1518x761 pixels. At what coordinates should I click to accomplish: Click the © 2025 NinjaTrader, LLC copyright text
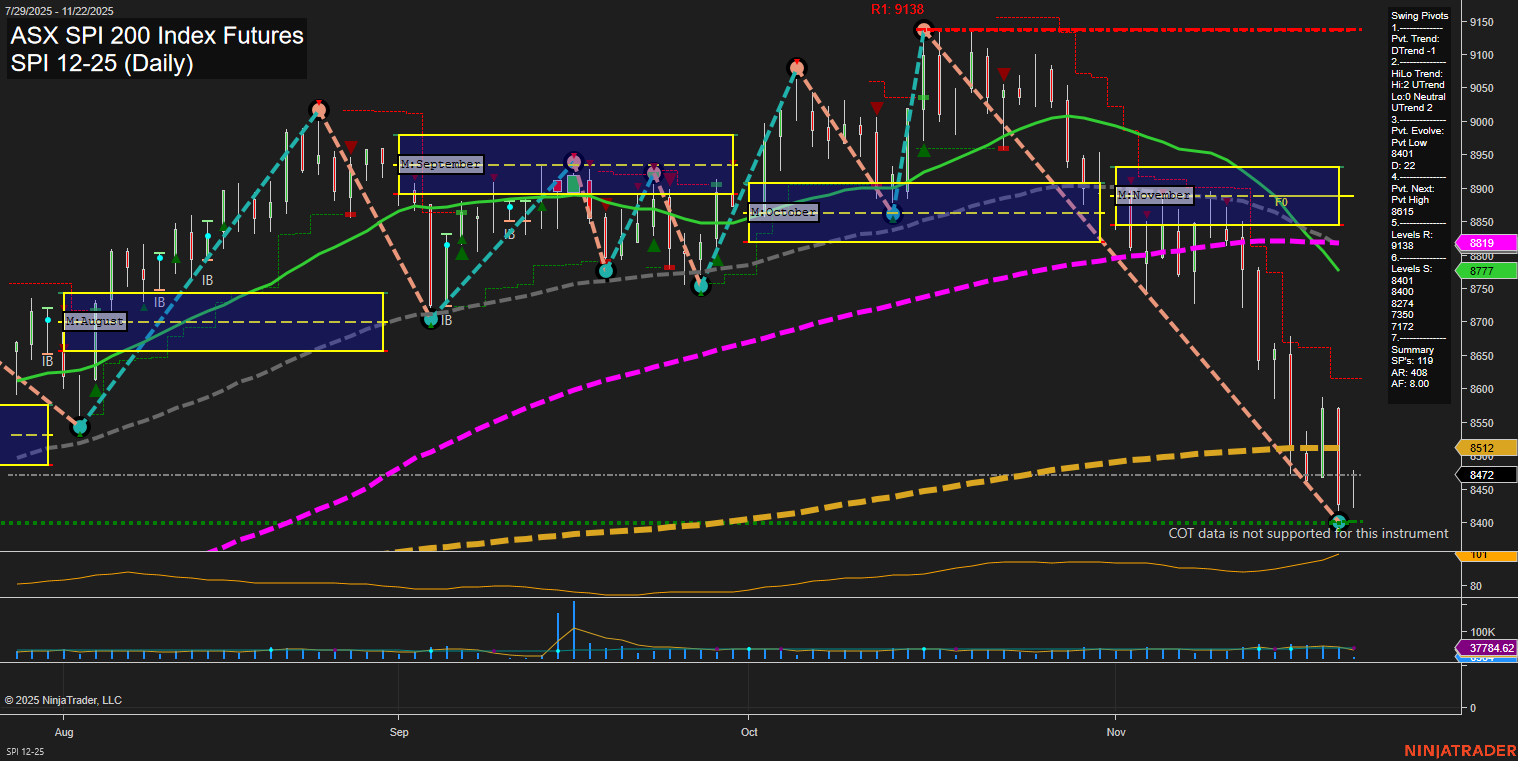(x=63, y=700)
